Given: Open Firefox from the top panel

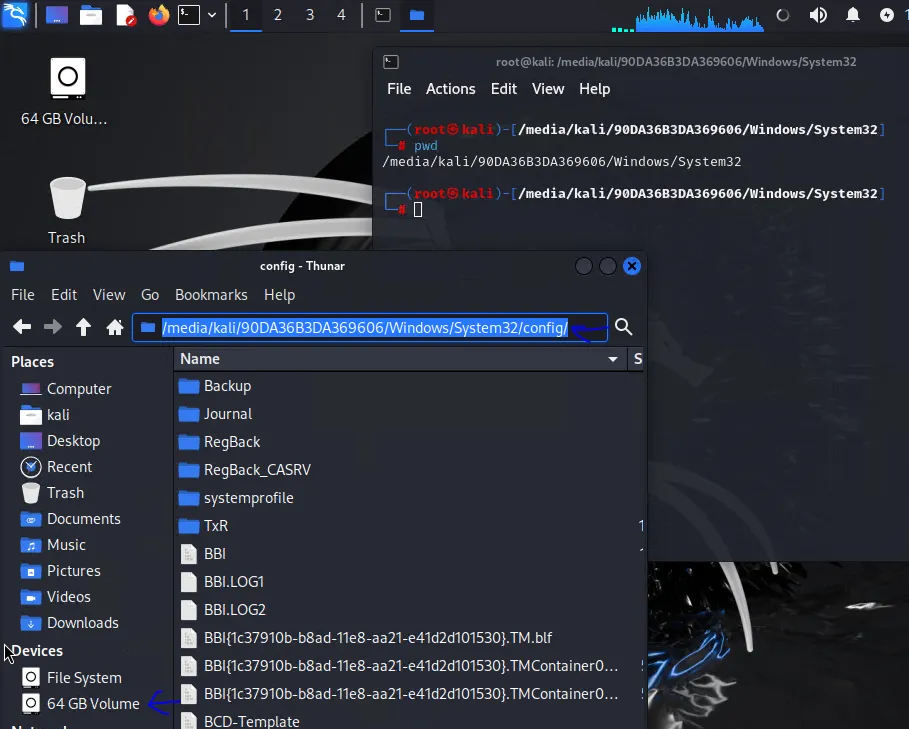Looking at the screenshot, I should 158,15.
